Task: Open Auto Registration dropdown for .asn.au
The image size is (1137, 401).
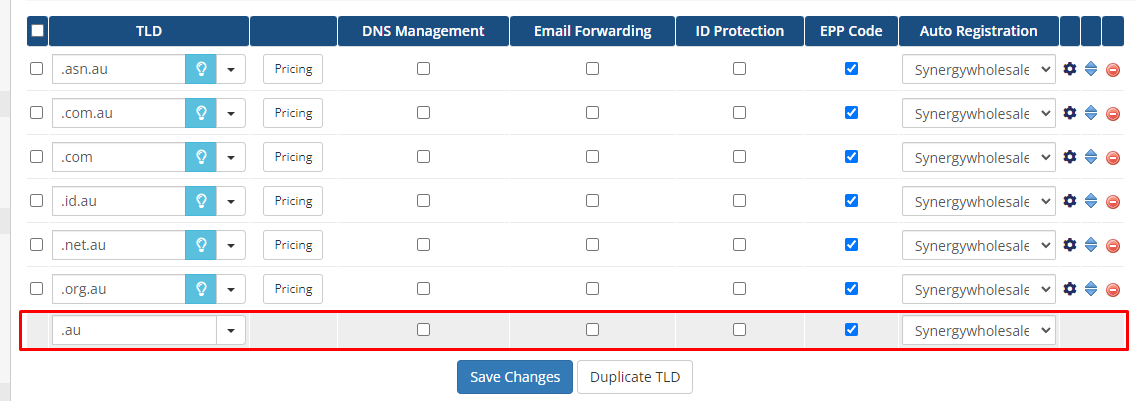Action: (978, 69)
